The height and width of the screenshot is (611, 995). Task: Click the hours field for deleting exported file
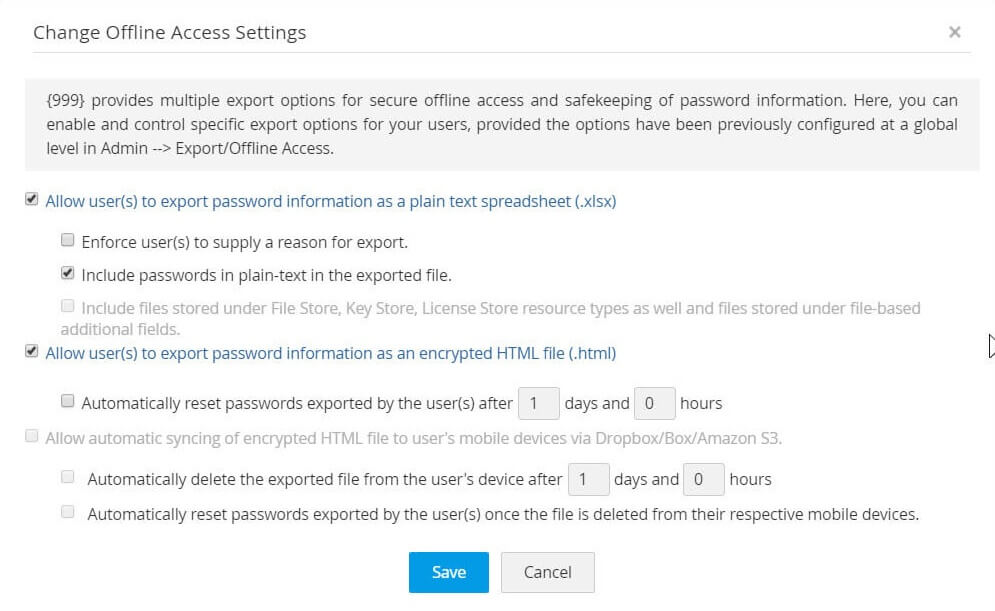coord(703,480)
